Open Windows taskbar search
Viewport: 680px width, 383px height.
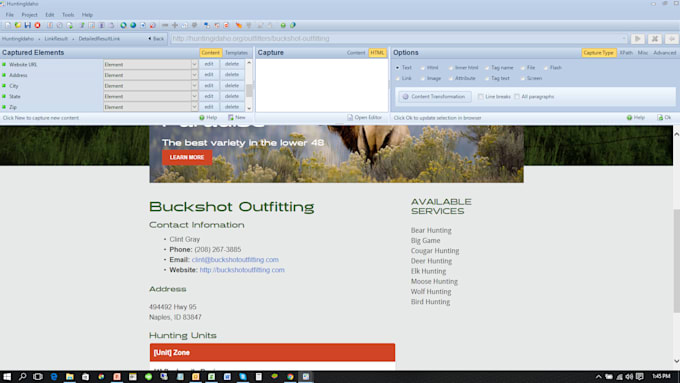[x=23, y=376]
